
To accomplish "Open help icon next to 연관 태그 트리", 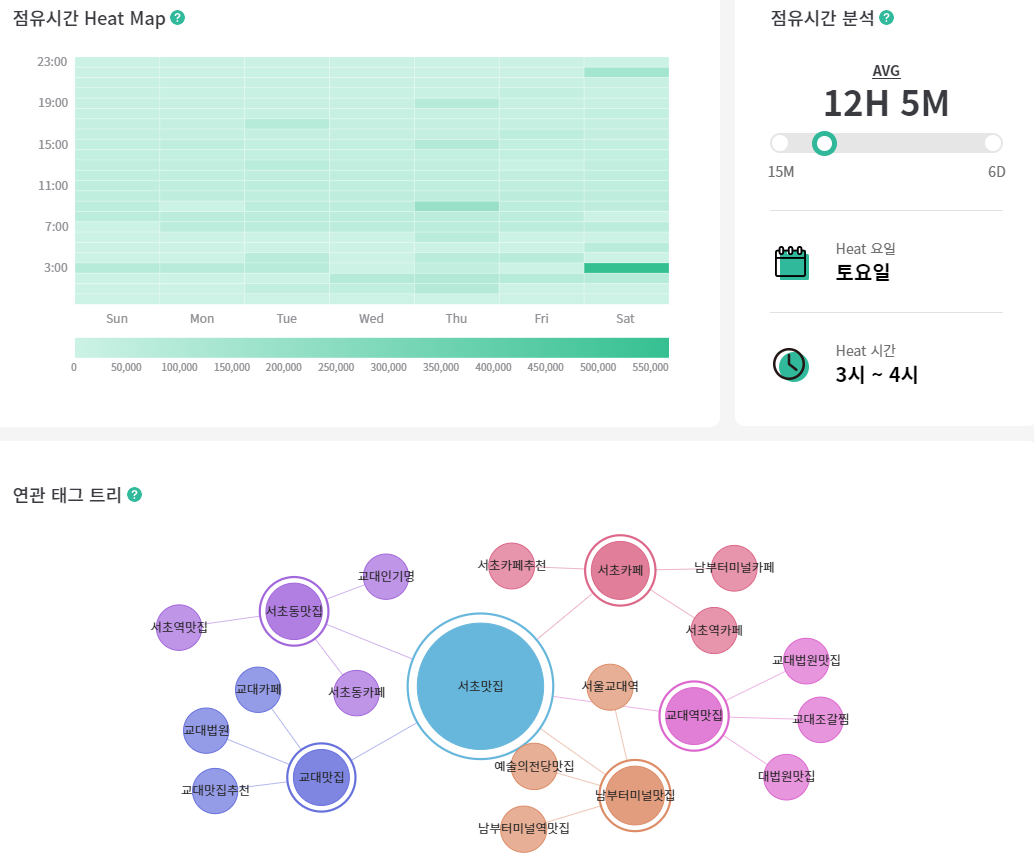I will click(135, 494).
